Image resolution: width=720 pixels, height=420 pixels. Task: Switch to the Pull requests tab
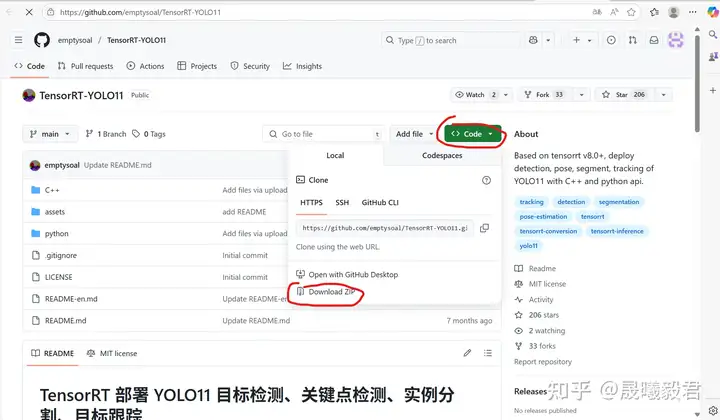point(85,66)
